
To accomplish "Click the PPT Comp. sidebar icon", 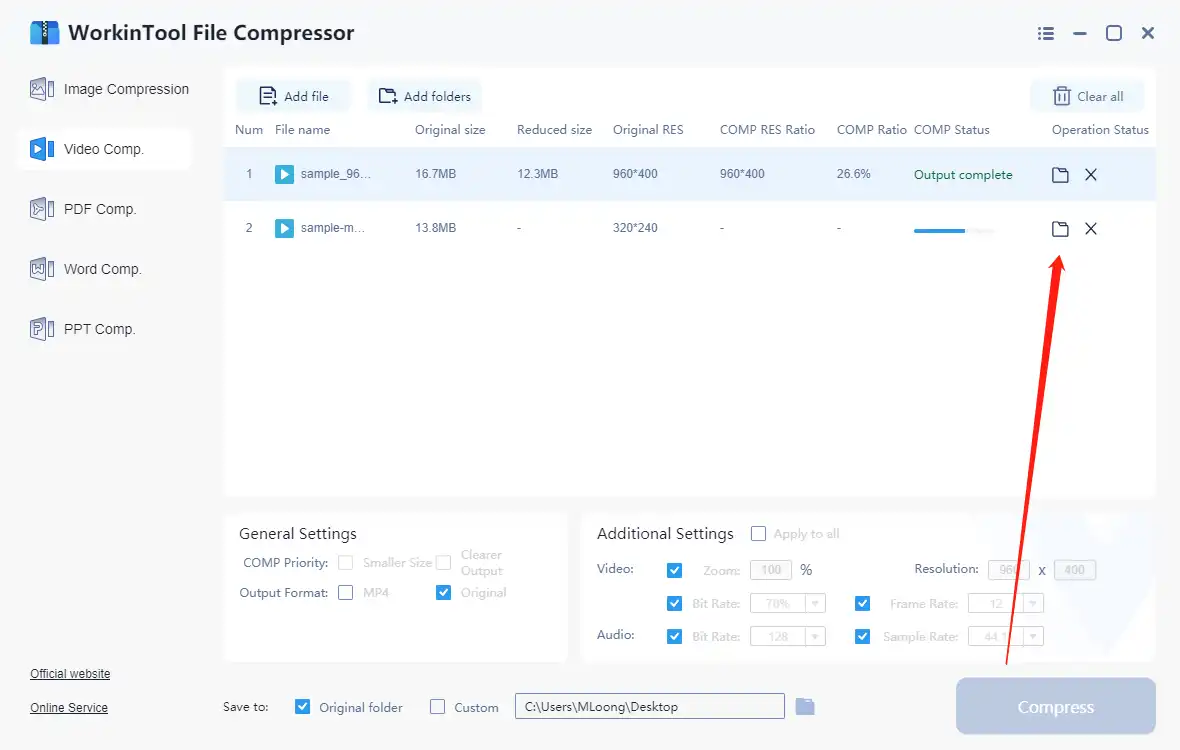I will click(41, 329).
